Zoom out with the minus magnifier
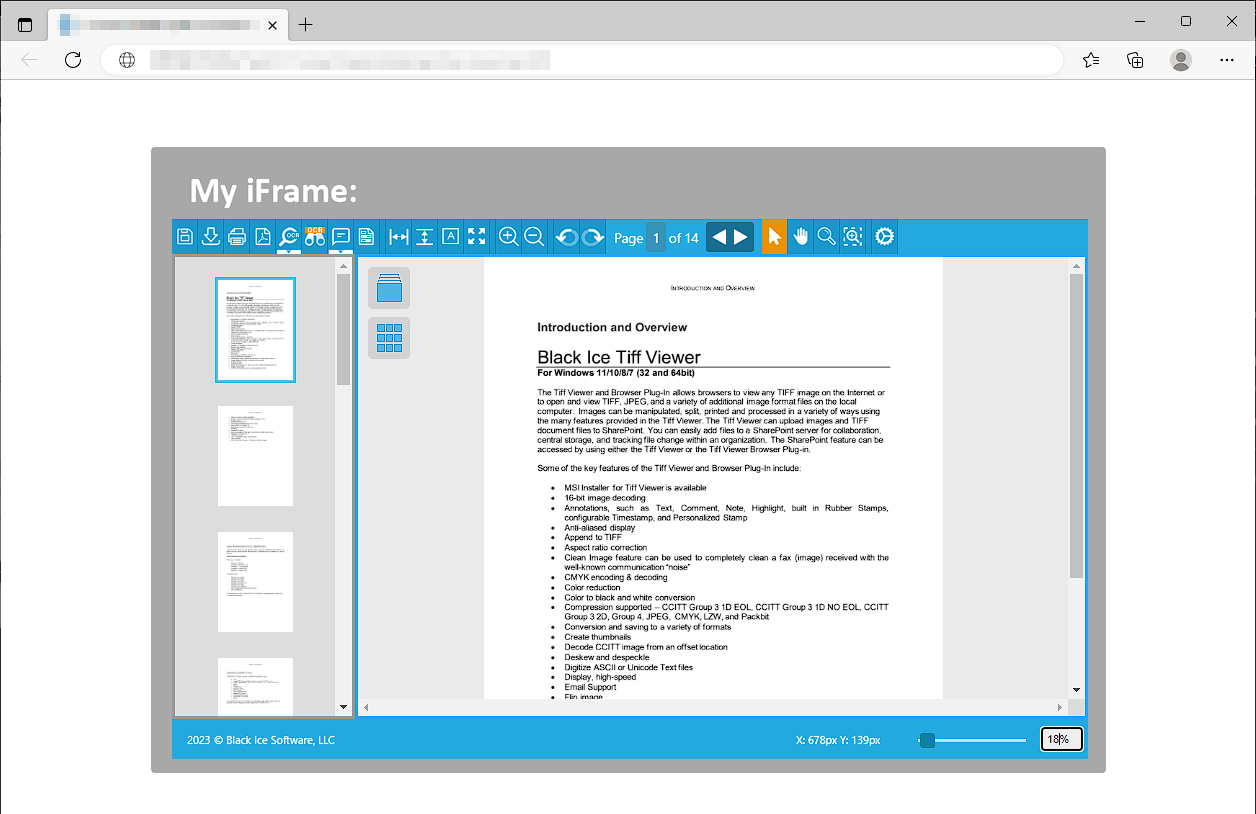This screenshot has height=814, width=1256. click(x=534, y=237)
